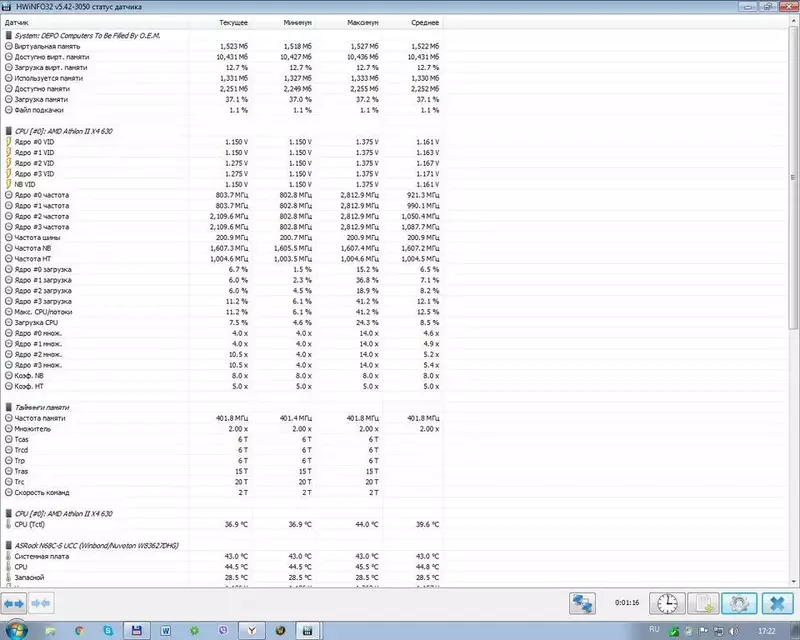Viewport: 800px width, 640px height.
Task: Select the Множитель row
Action: click(x=222, y=429)
